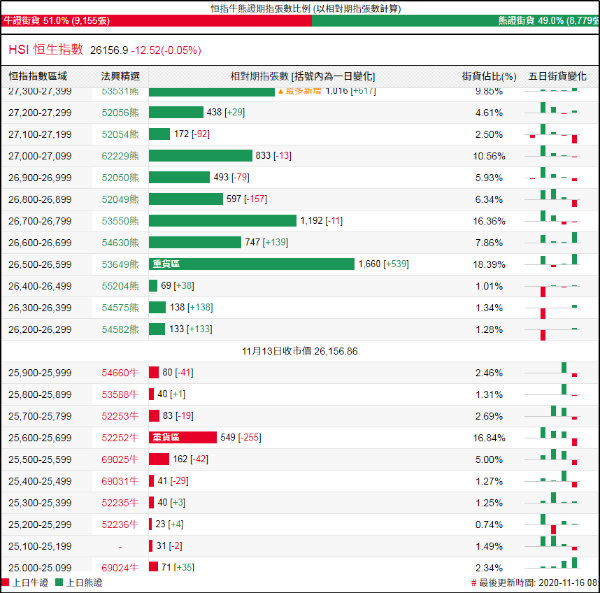
Task: Open bull certificate link 69024牛
Action: [120, 568]
